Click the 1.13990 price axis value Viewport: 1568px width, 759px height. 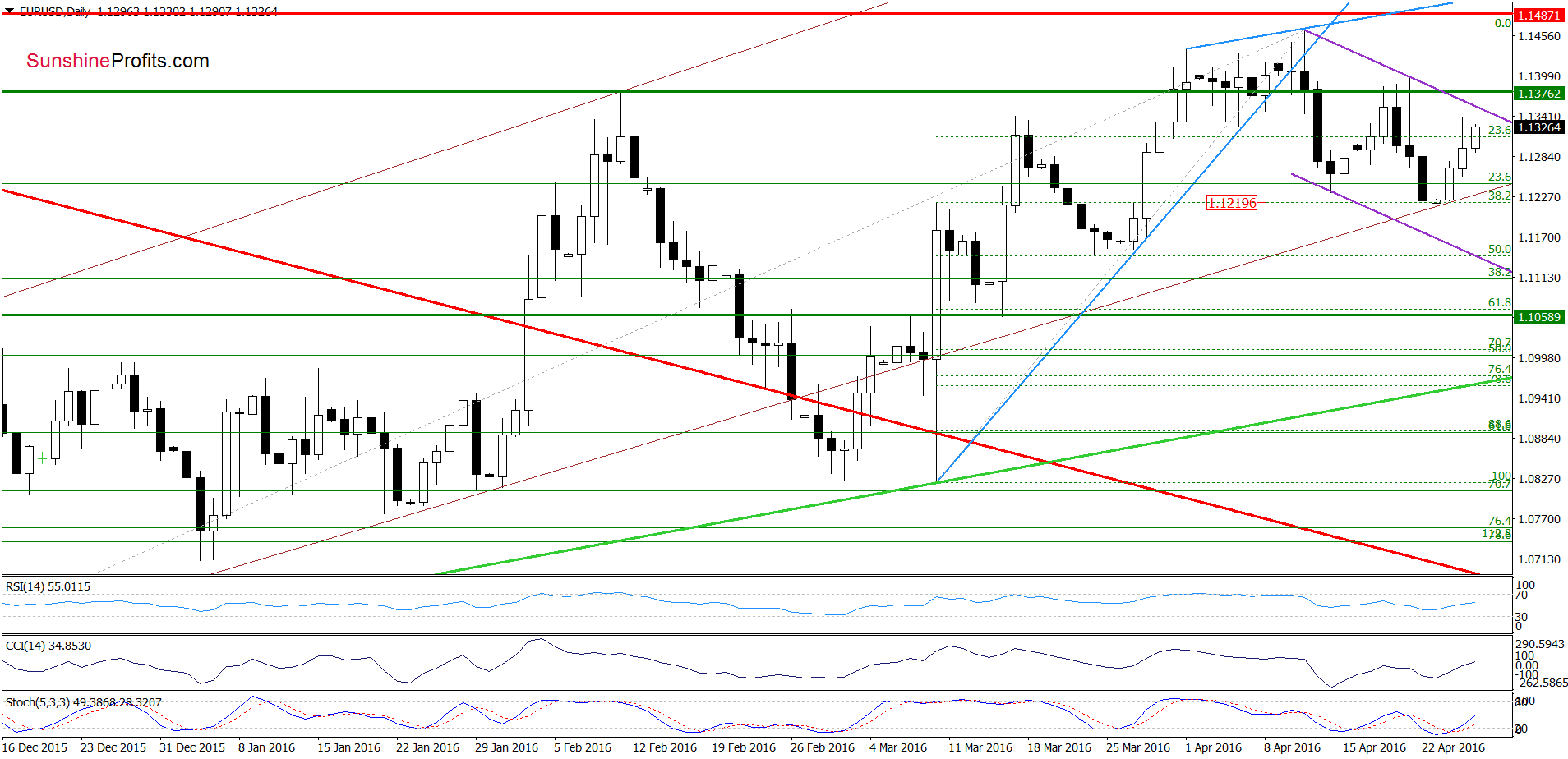tap(1539, 76)
